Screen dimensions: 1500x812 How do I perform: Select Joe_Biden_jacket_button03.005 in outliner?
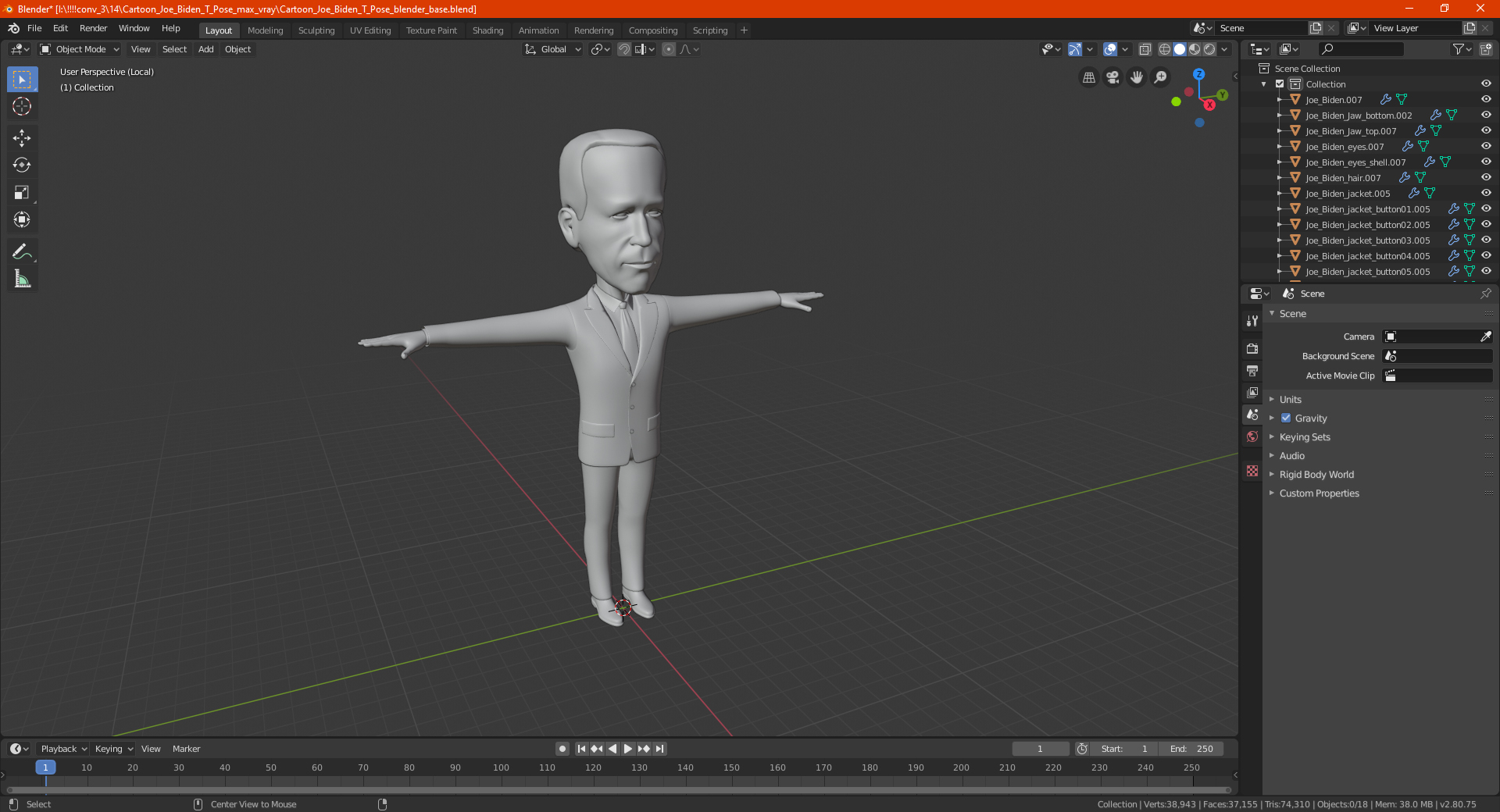[x=1367, y=240]
